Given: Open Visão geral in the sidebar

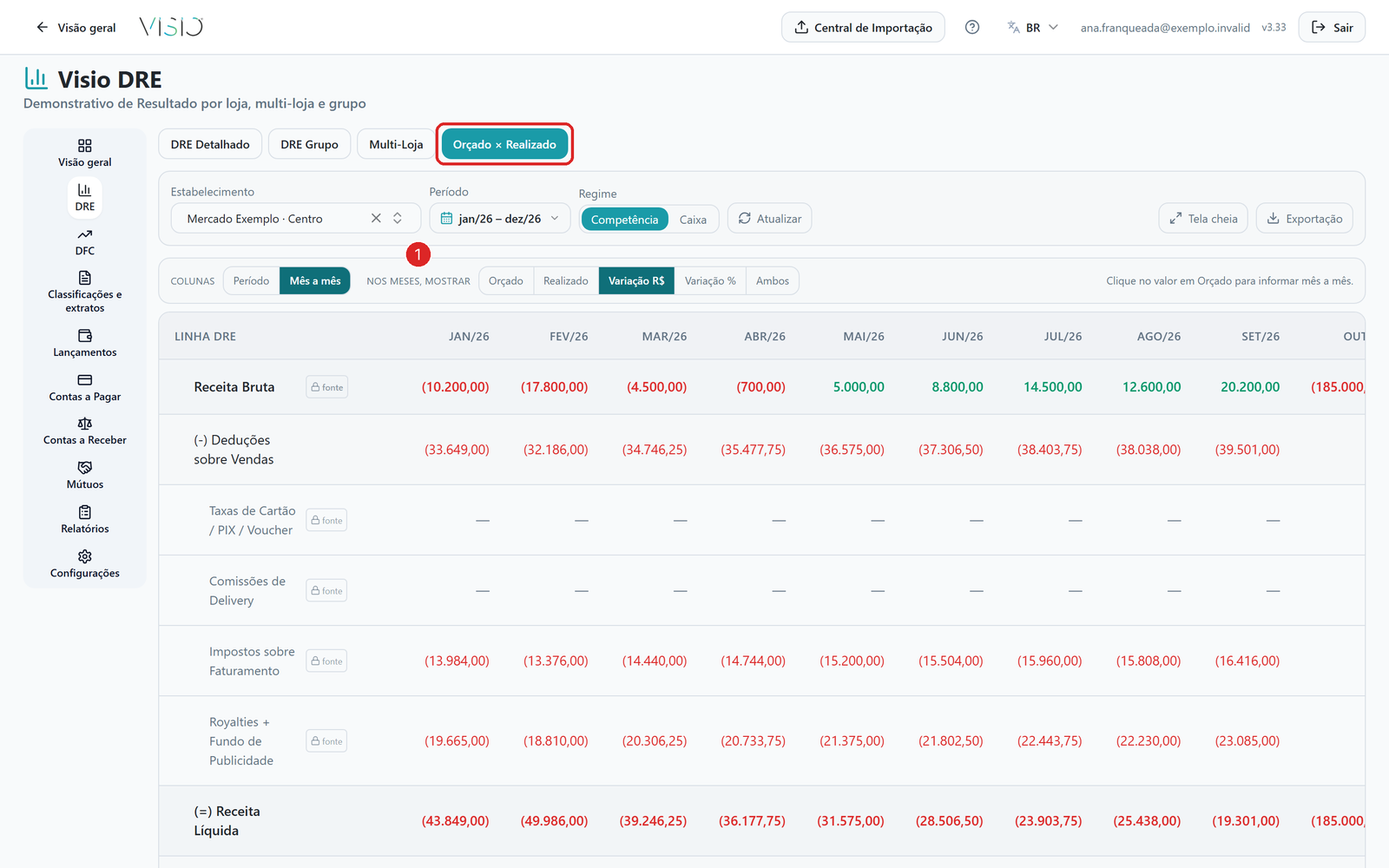Looking at the screenshot, I should tap(84, 153).
